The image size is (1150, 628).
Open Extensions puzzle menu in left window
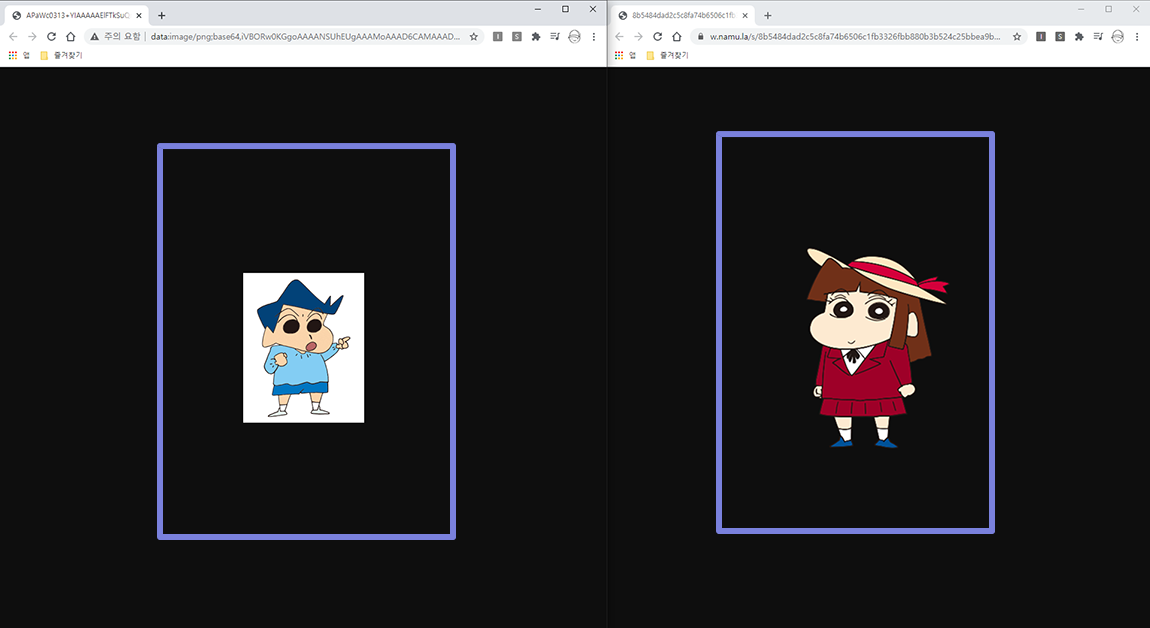536,37
